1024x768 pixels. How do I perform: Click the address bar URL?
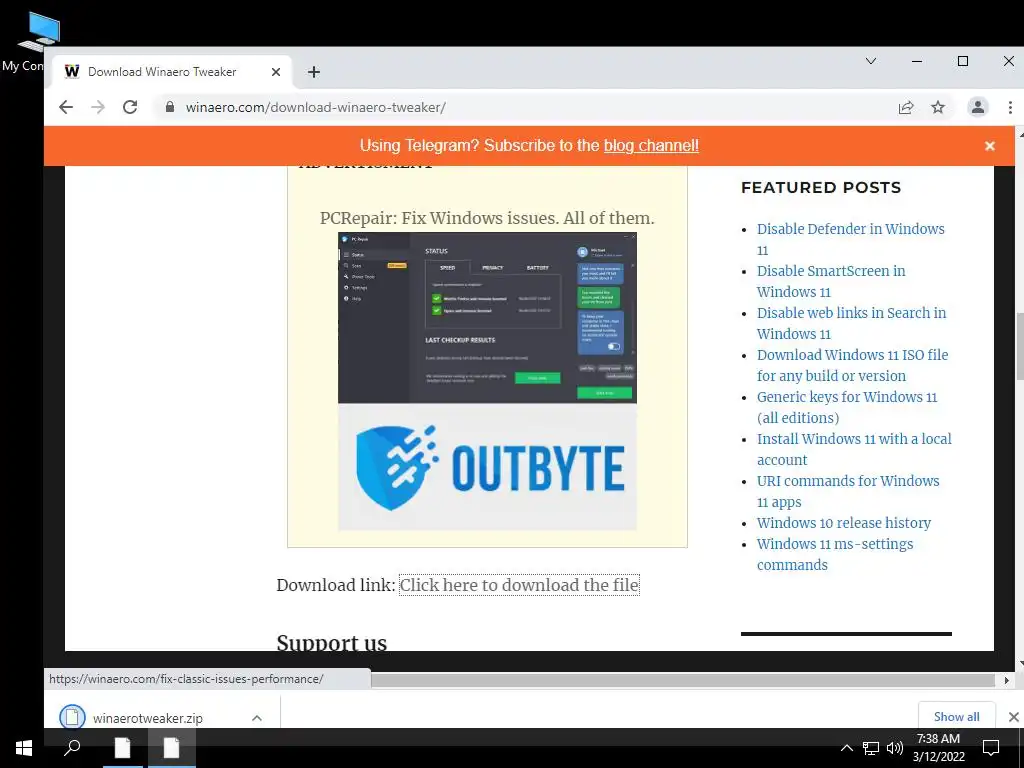315,107
